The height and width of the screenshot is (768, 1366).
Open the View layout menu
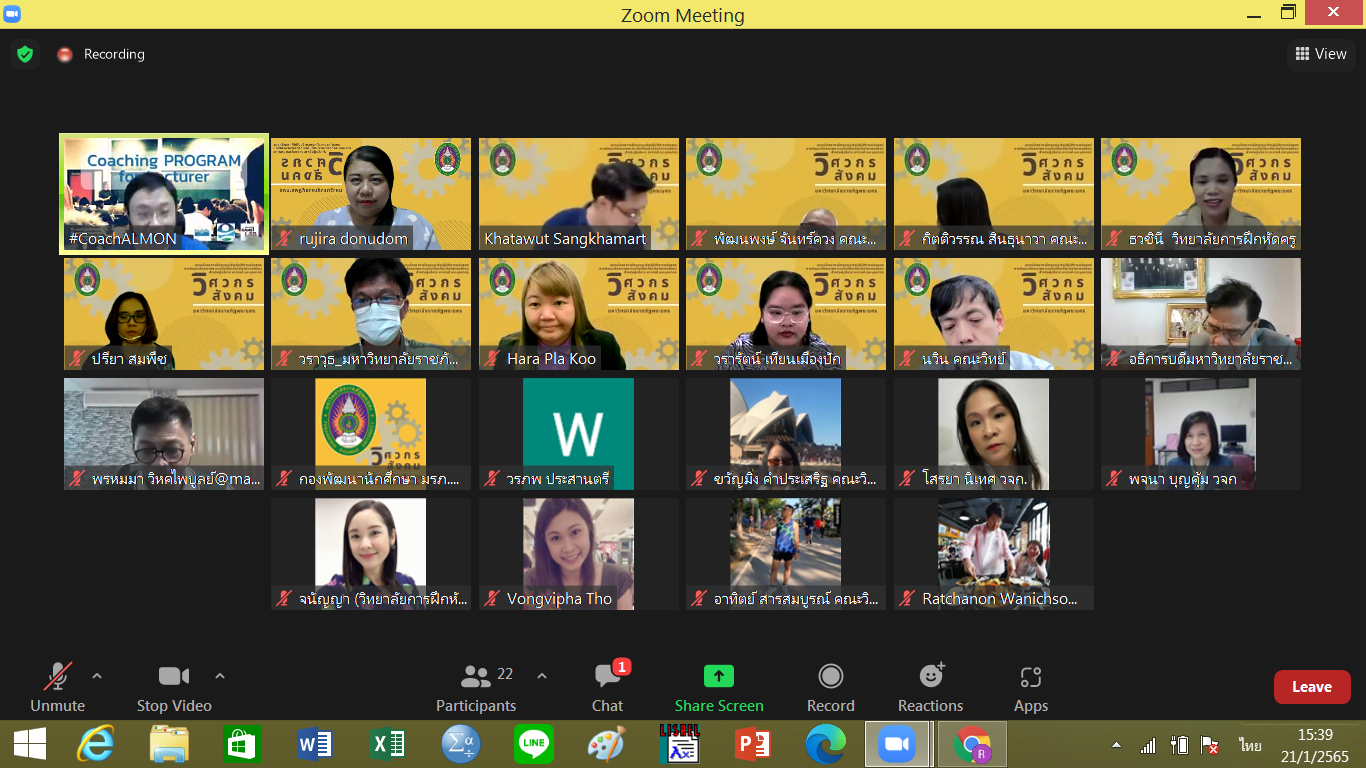click(1321, 54)
